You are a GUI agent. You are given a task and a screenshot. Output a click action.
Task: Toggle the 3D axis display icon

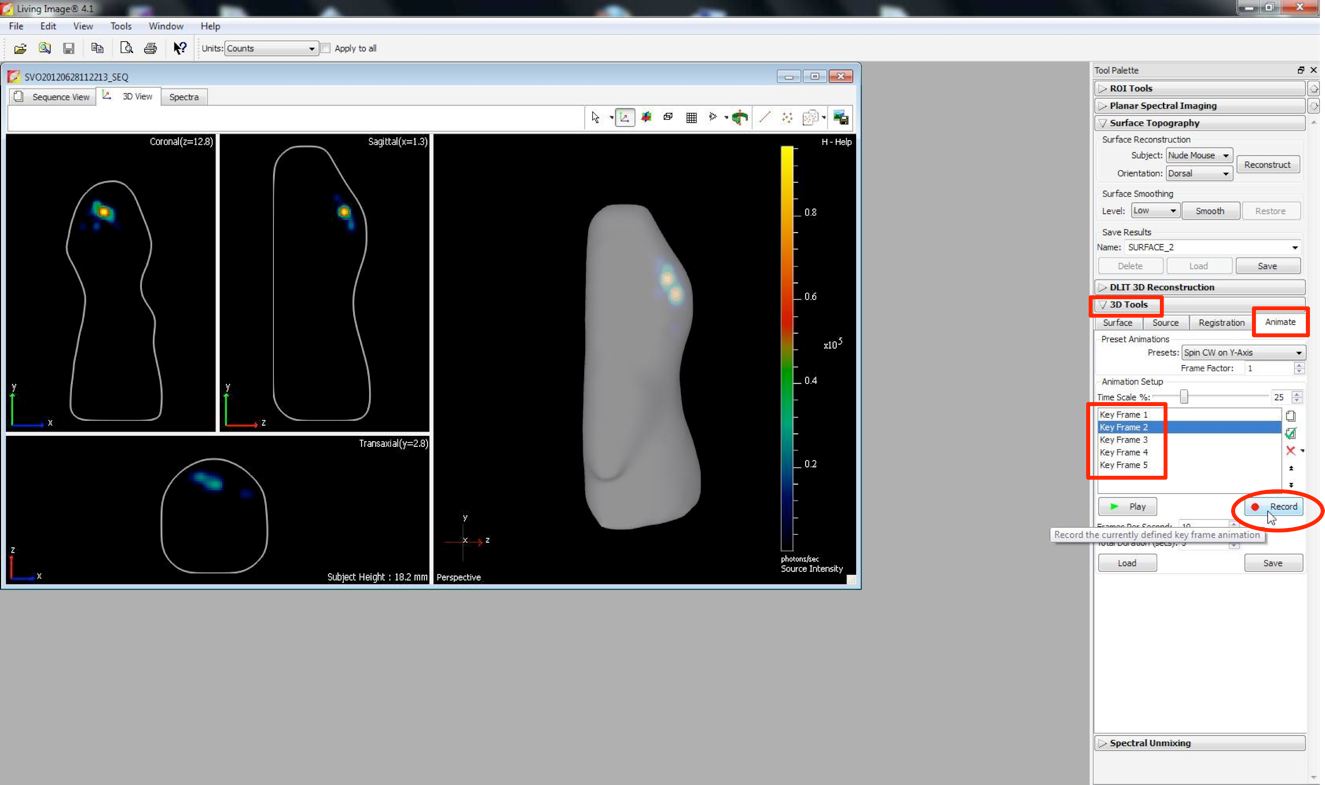tap(625, 118)
